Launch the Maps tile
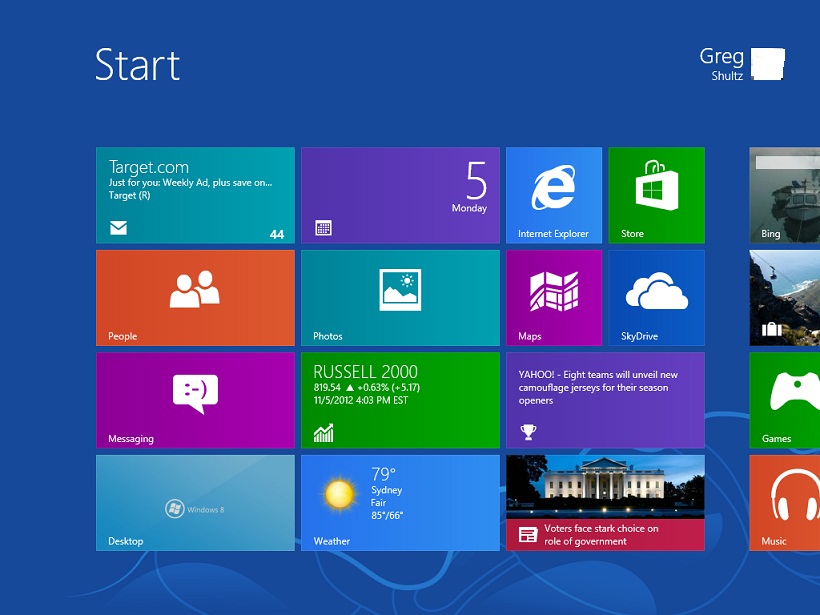Screen dimensions: 820x615 [x=554, y=298]
